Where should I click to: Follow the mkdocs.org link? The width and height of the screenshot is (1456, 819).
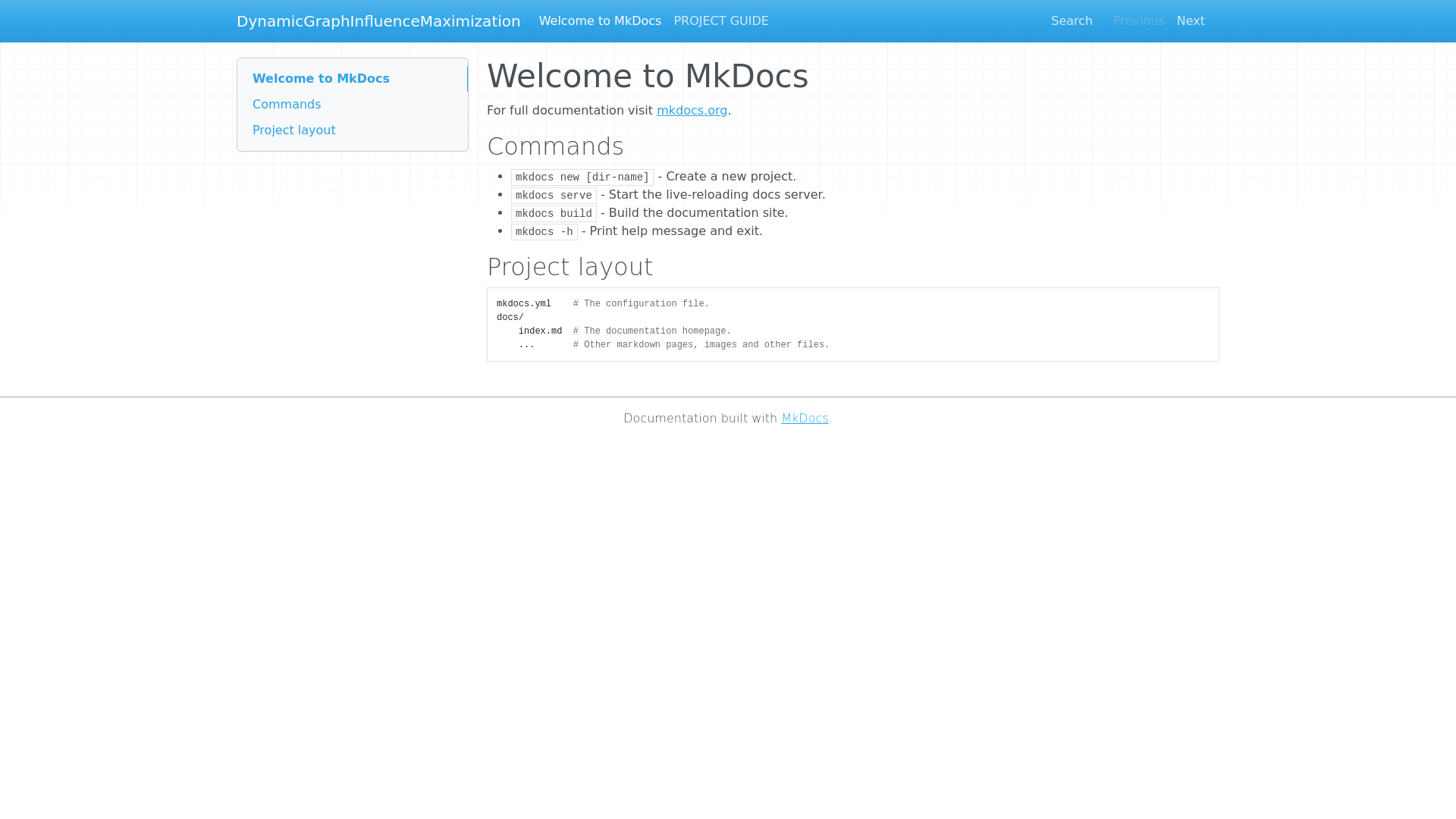[692, 111]
